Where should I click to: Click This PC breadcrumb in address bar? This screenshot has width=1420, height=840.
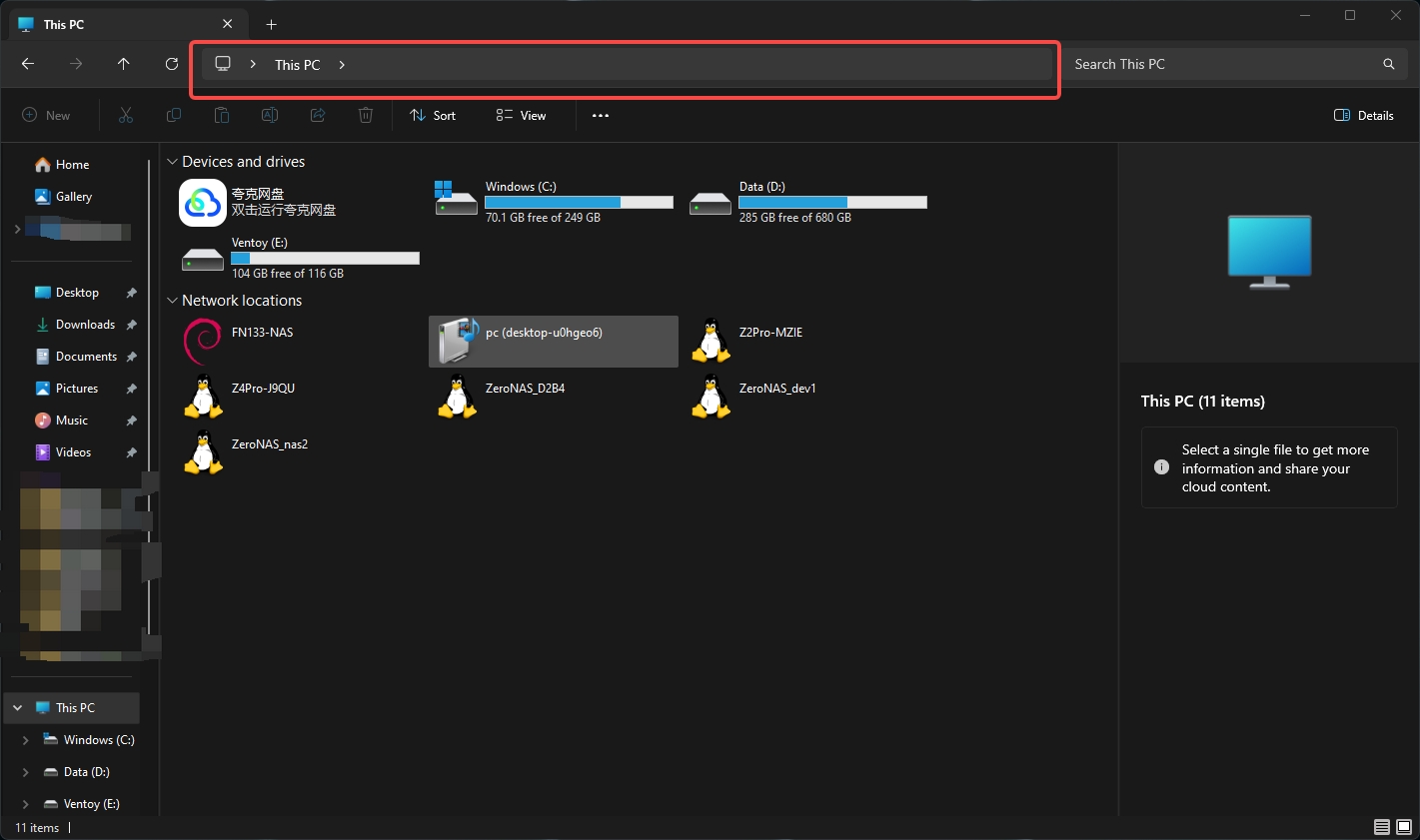click(298, 64)
